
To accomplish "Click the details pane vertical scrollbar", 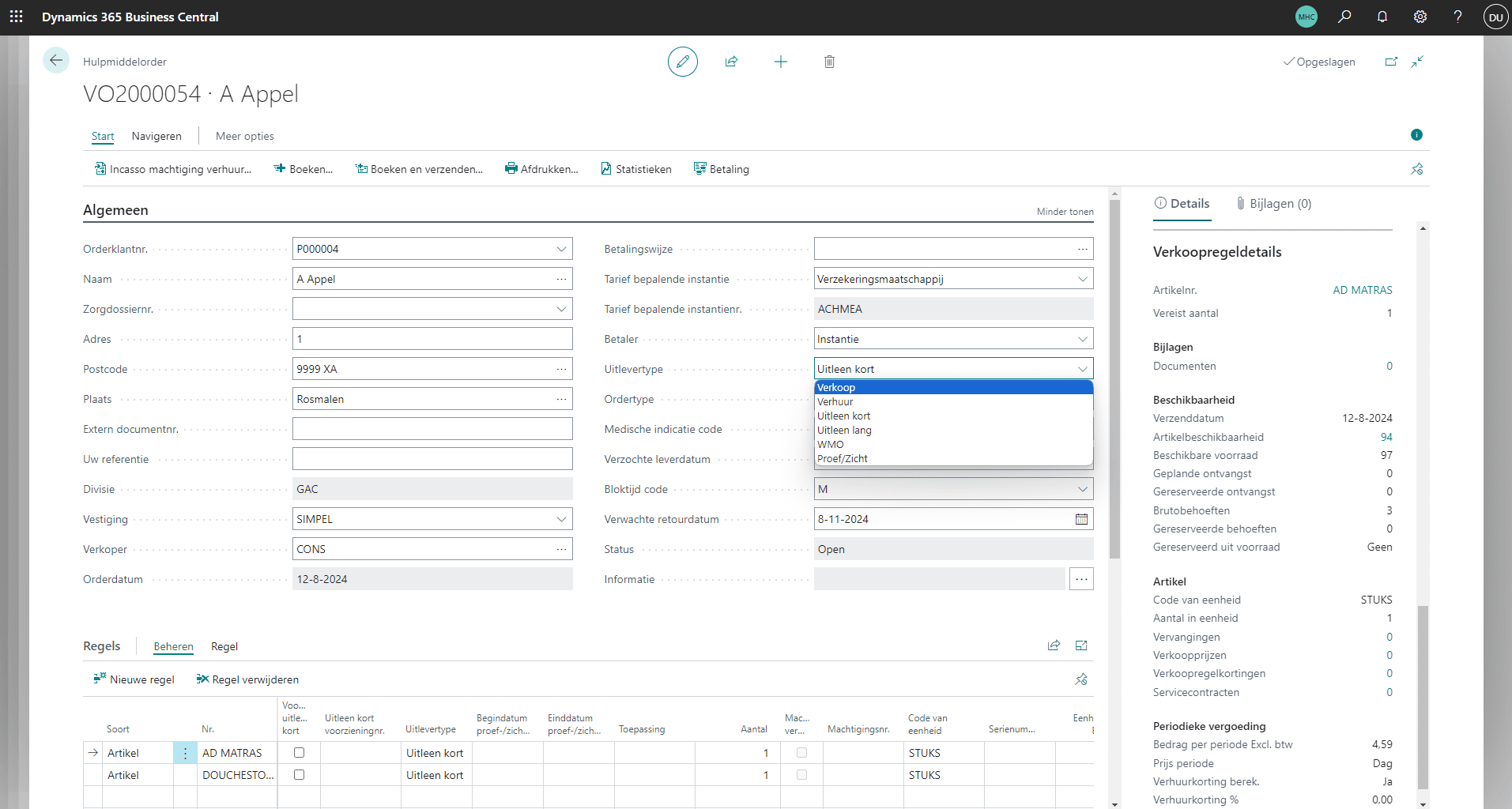I will (x=1423, y=698).
